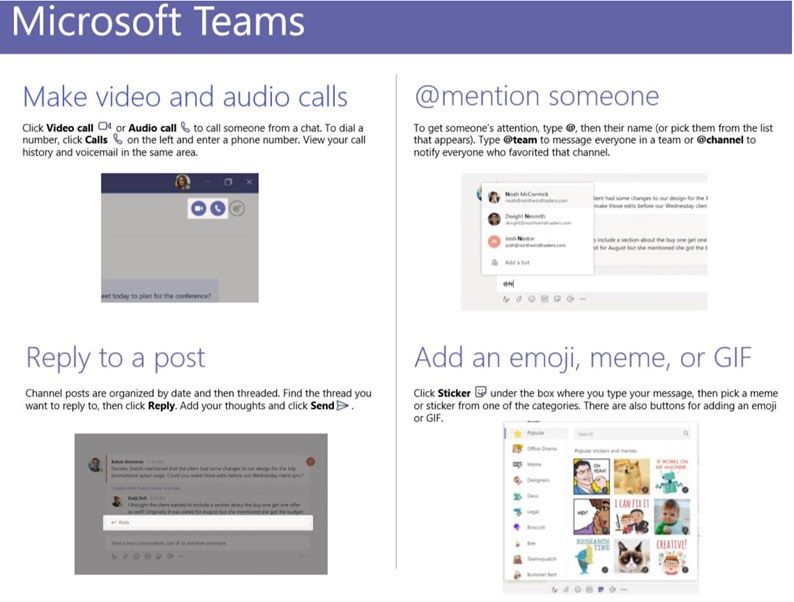Pick the success baby meme sticker
Screen dimensions: 794x602
672,517
